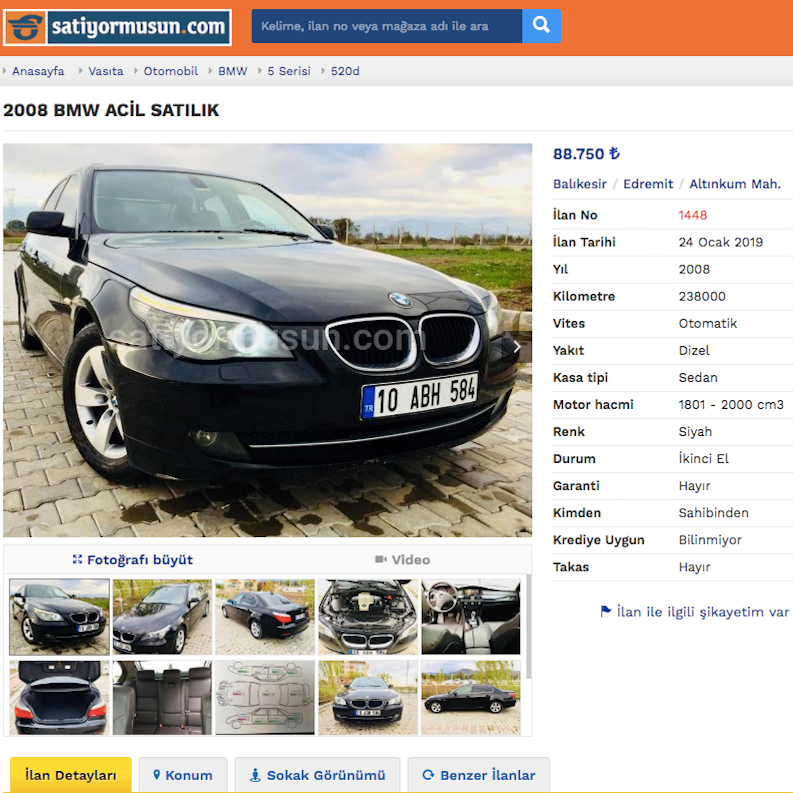Select the damage diagram thumbnail
Image resolution: width=793 pixels, height=793 pixels.
[x=265, y=697]
